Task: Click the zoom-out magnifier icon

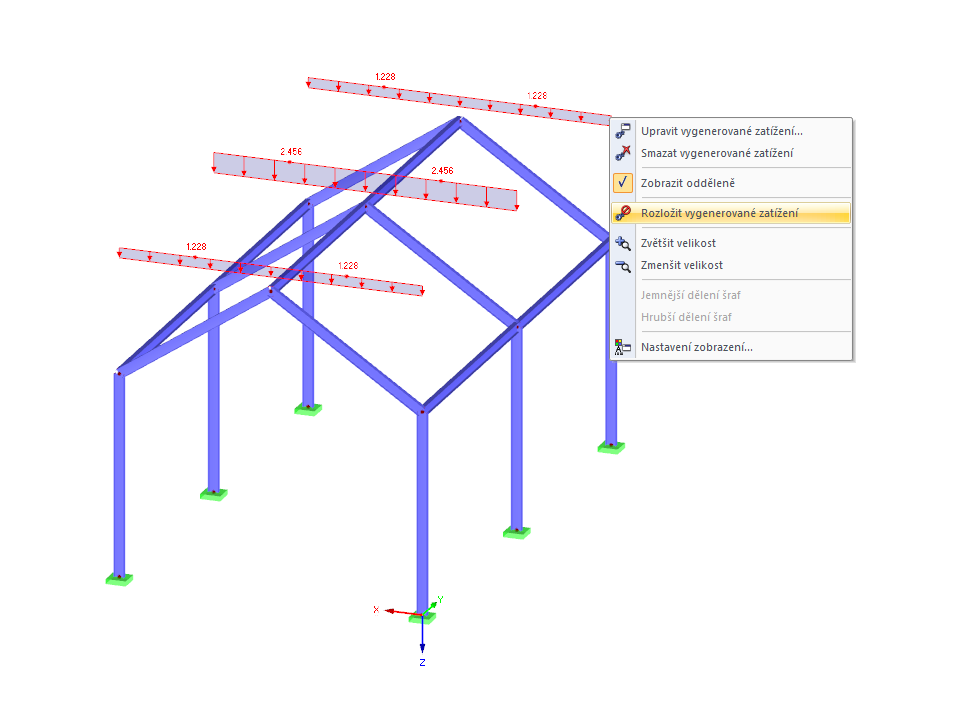Action: (x=622, y=265)
